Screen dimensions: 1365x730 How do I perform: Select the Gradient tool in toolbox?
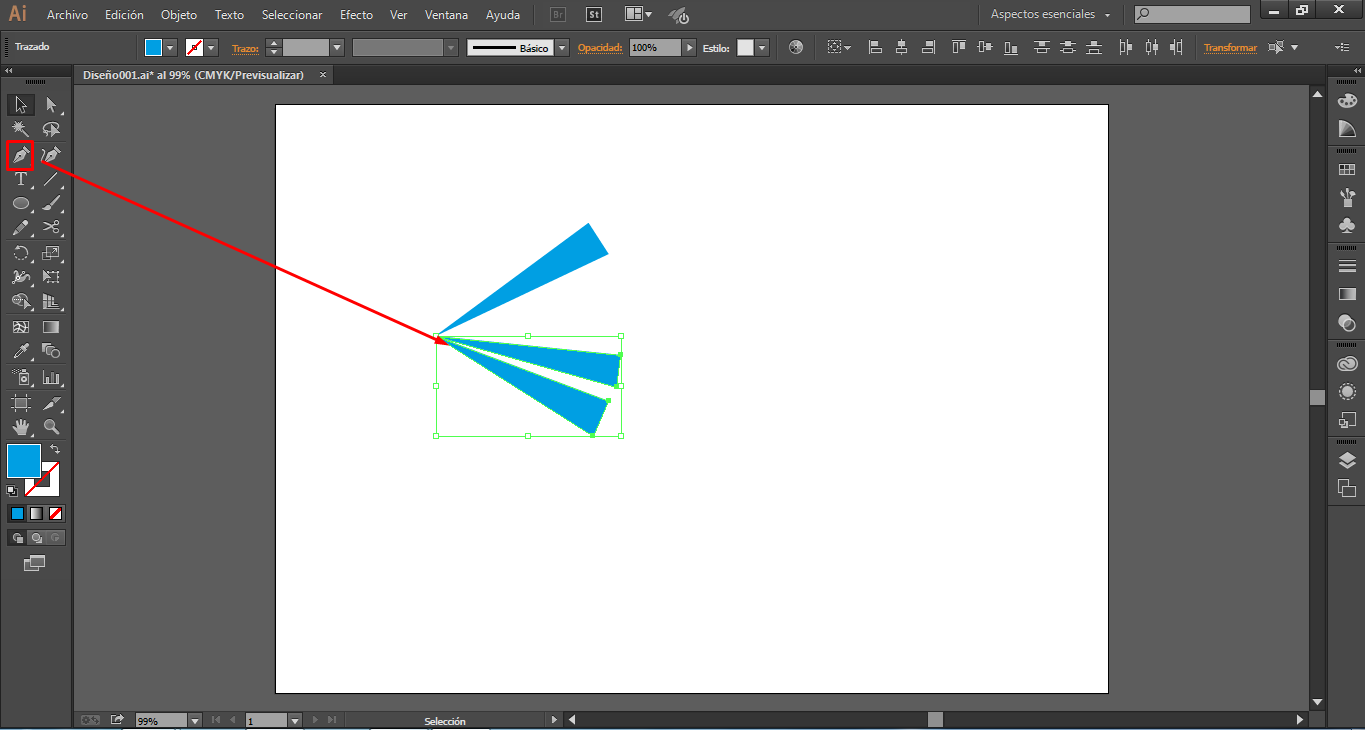(51, 327)
